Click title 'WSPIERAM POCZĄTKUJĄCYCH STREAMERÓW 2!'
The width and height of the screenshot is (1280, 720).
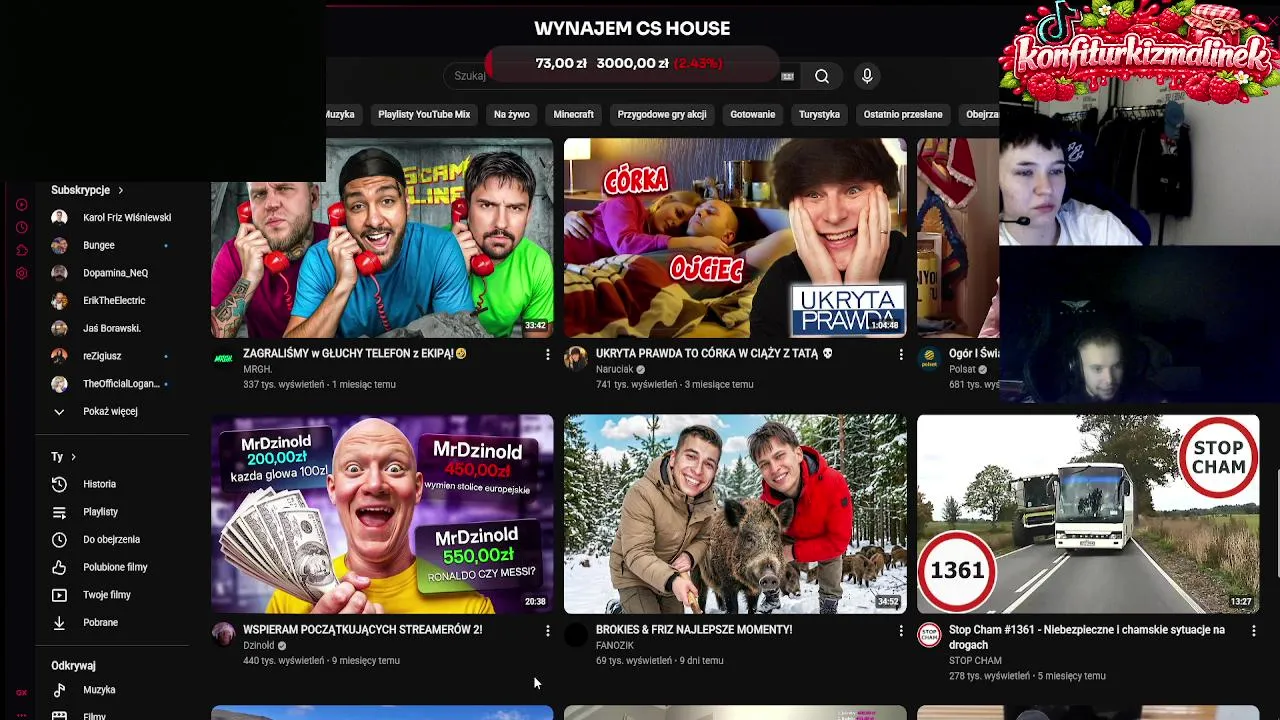[362, 630]
